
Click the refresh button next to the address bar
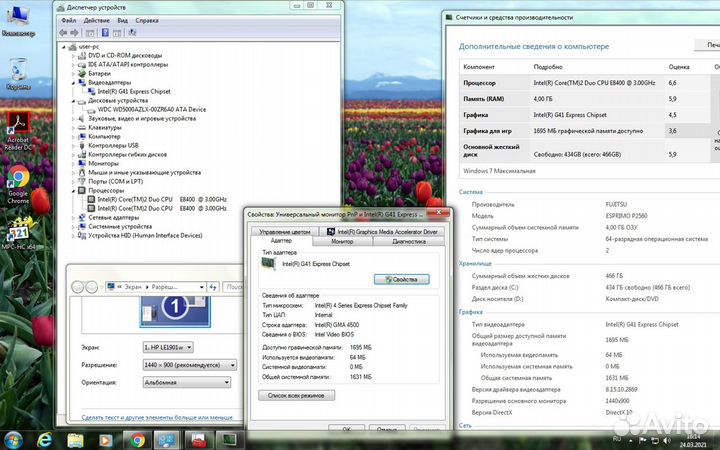[213, 287]
